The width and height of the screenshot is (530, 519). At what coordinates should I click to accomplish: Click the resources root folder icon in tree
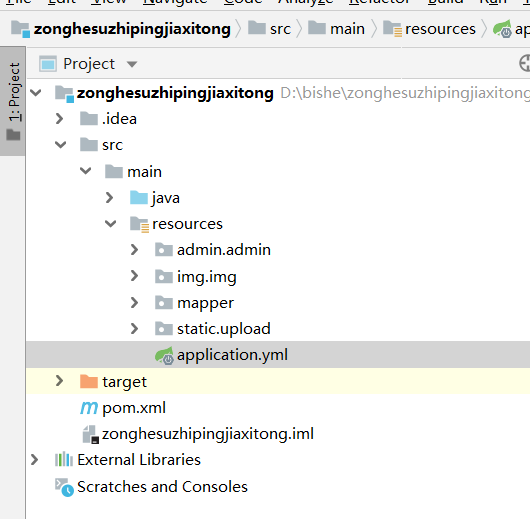[x=139, y=224]
